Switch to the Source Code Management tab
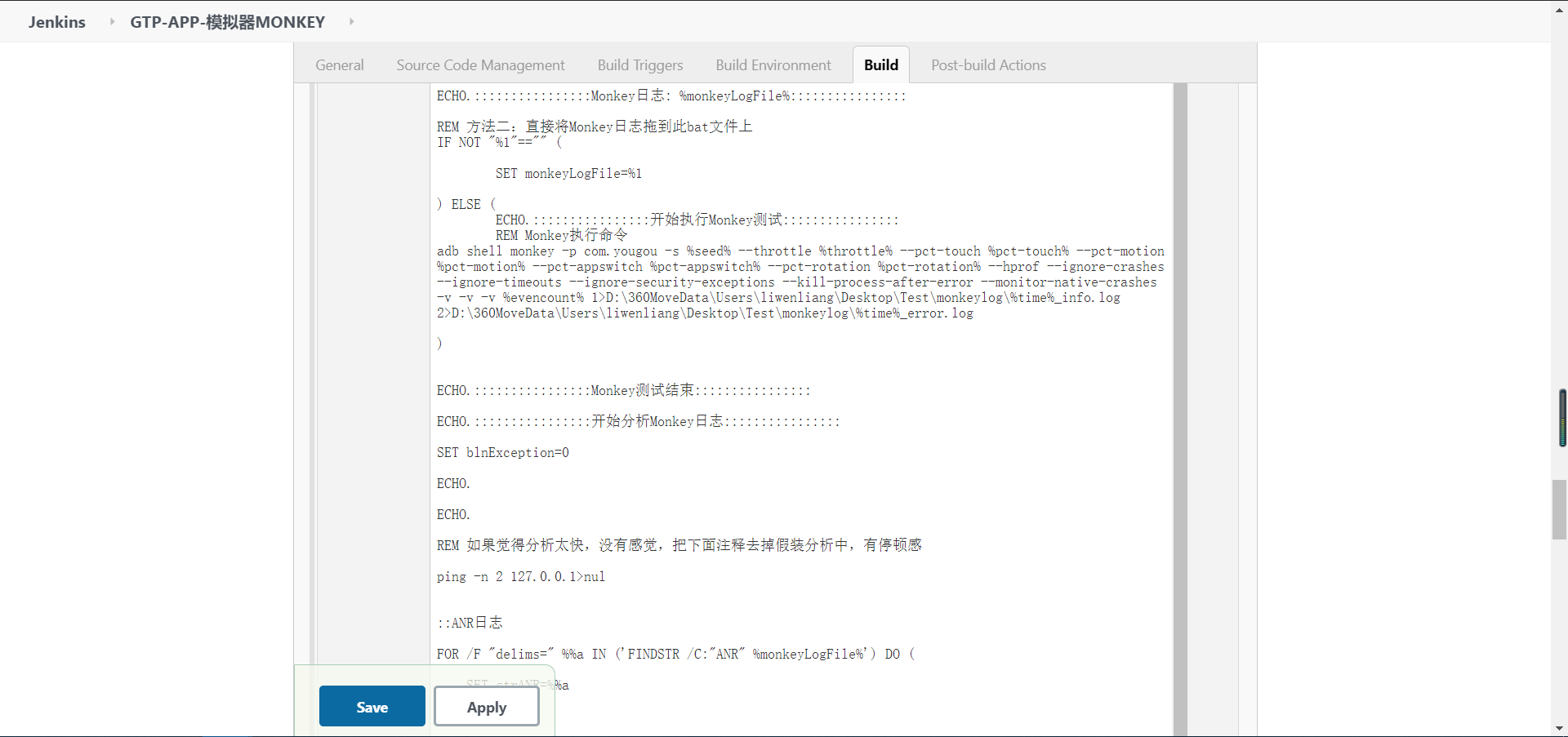This screenshot has width=1568, height=737. pos(480,64)
